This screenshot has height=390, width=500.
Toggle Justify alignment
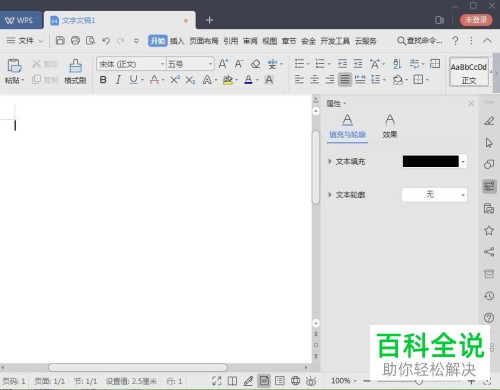[x=345, y=80]
